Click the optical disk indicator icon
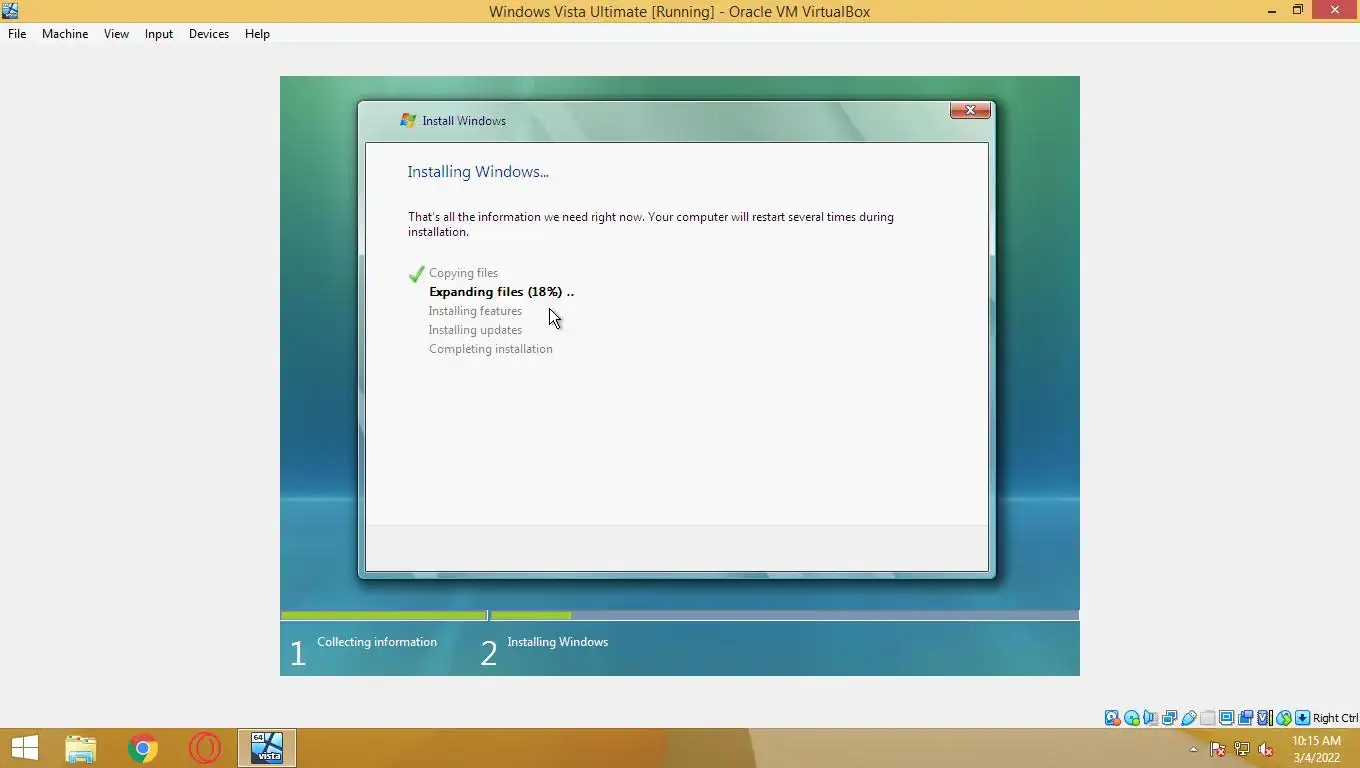The height and width of the screenshot is (768, 1360). pos(1132,718)
